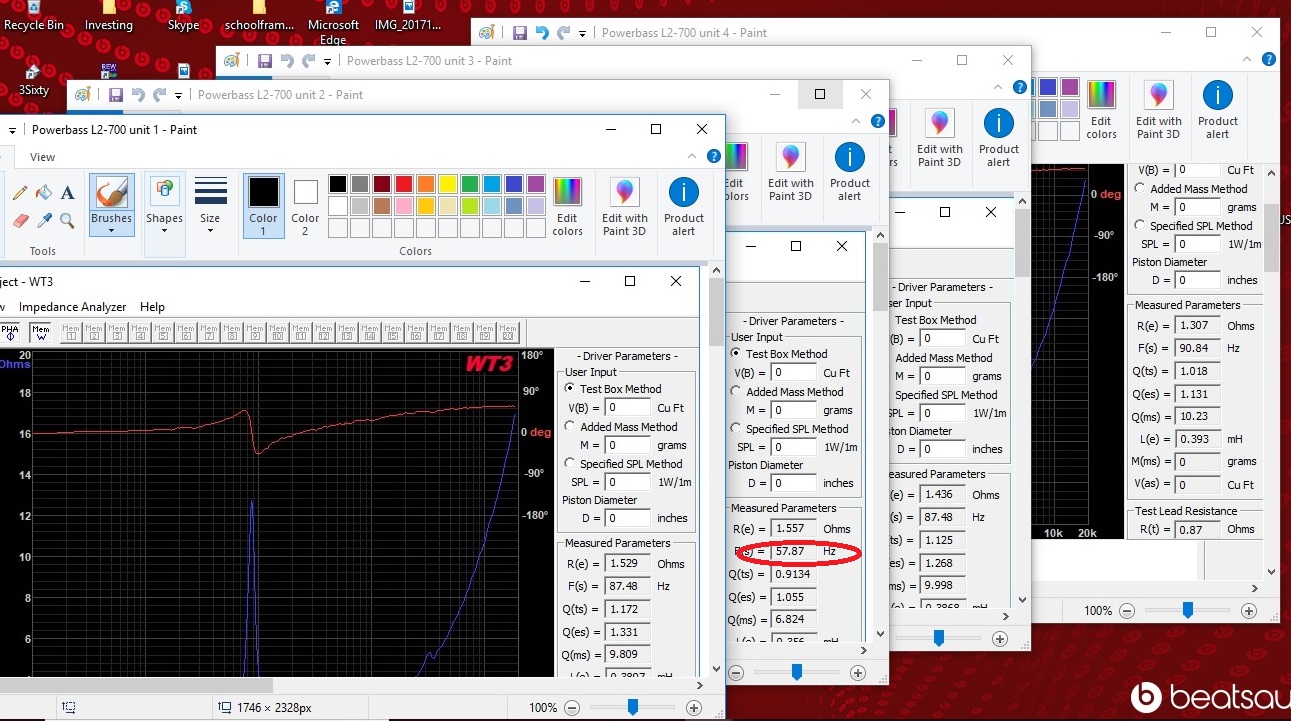Pick the yellow color swatch in unit 1 palette
The width and height of the screenshot is (1291, 721).
tap(448, 184)
